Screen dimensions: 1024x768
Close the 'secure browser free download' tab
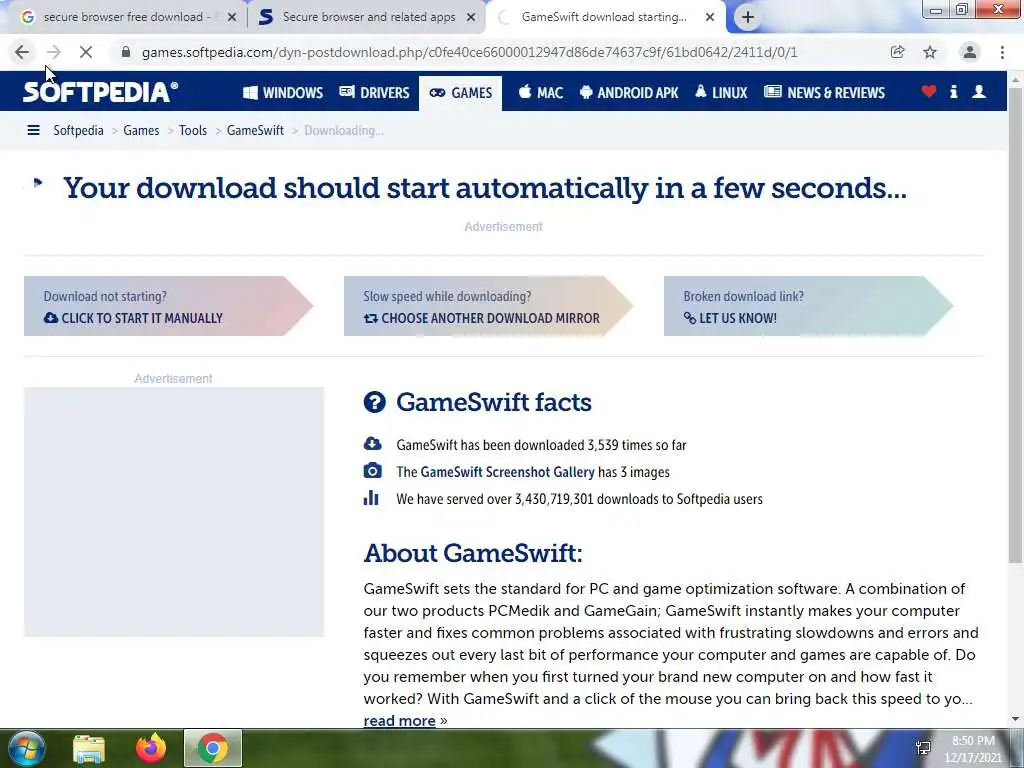tap(231, 18)
